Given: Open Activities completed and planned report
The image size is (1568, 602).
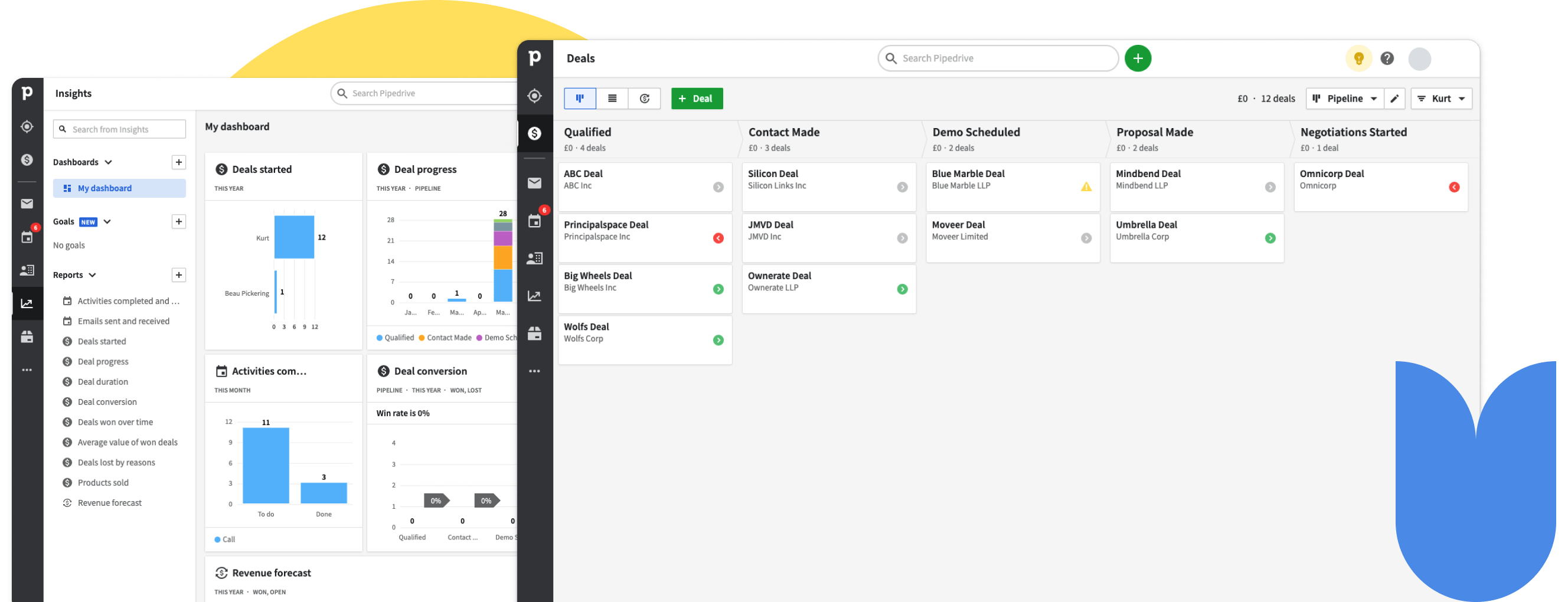Looking at the screenshot, I should pyautogui.click(x=121, y=302).
